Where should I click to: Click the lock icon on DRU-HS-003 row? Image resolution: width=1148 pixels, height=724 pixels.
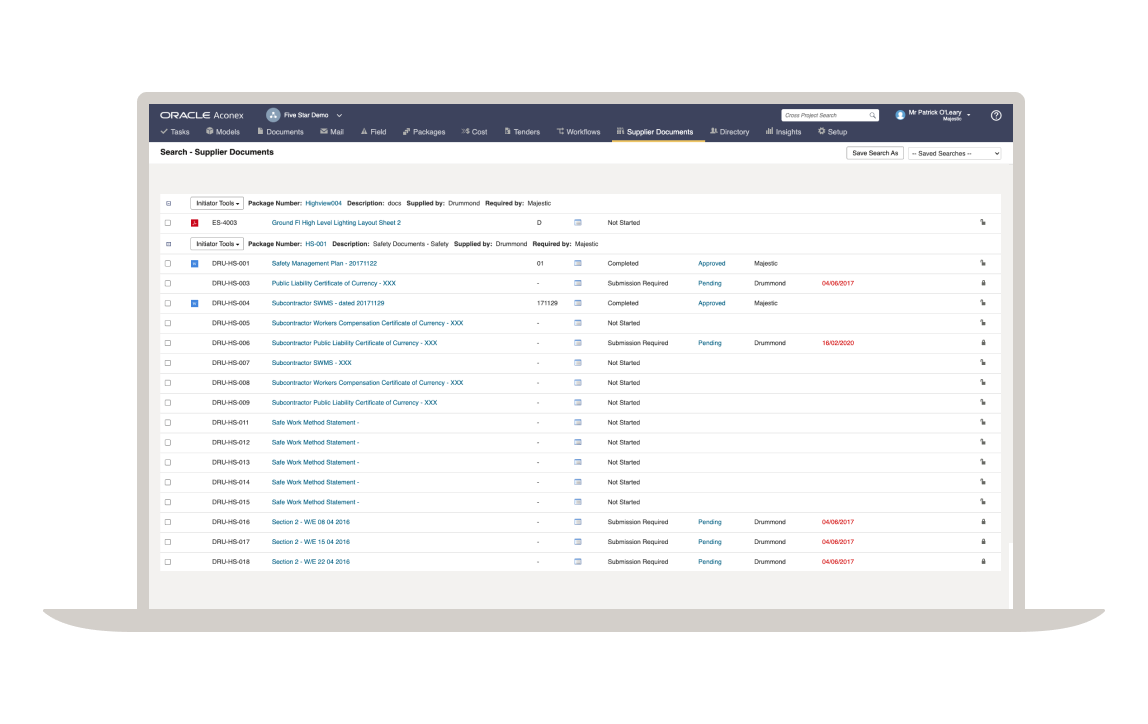[983, 283]
